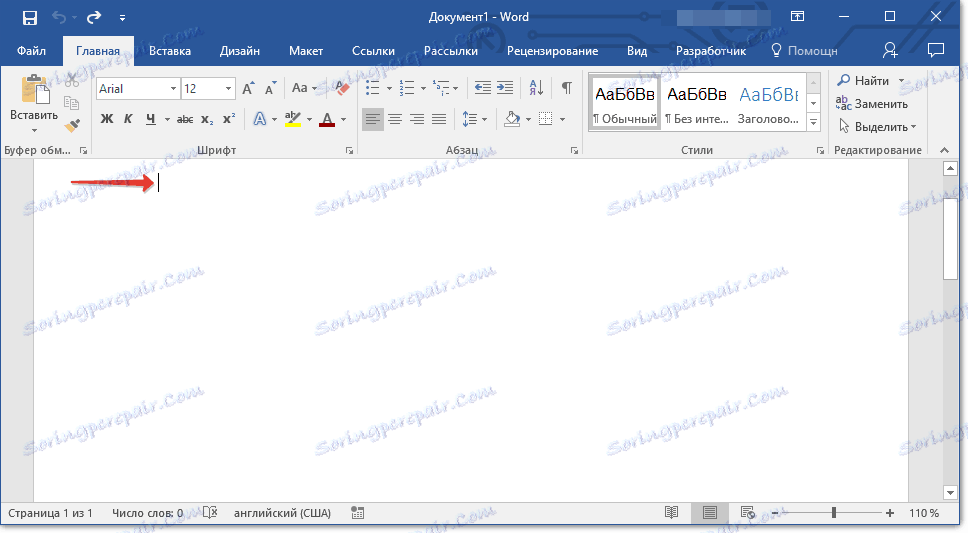Image resolution: width=968 pixels, height=533 pixels.
Task: Toggle strikethrough abc button
Action: pos(185,119)
